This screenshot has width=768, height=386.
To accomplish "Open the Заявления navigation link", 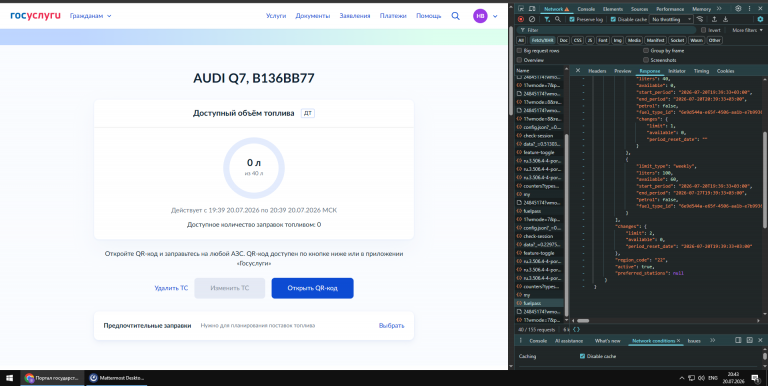I will tap(355, 16).
